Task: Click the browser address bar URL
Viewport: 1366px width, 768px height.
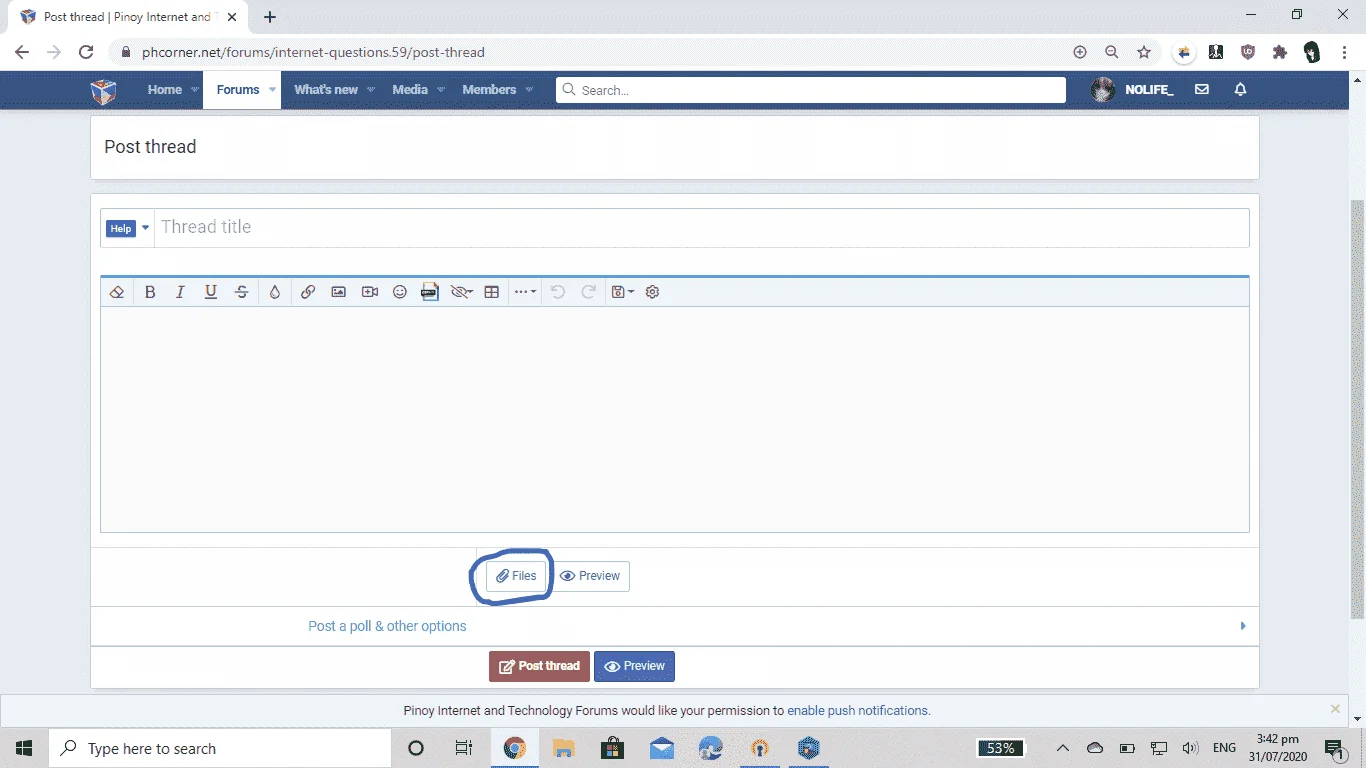Action: click(x=313, y=52)
